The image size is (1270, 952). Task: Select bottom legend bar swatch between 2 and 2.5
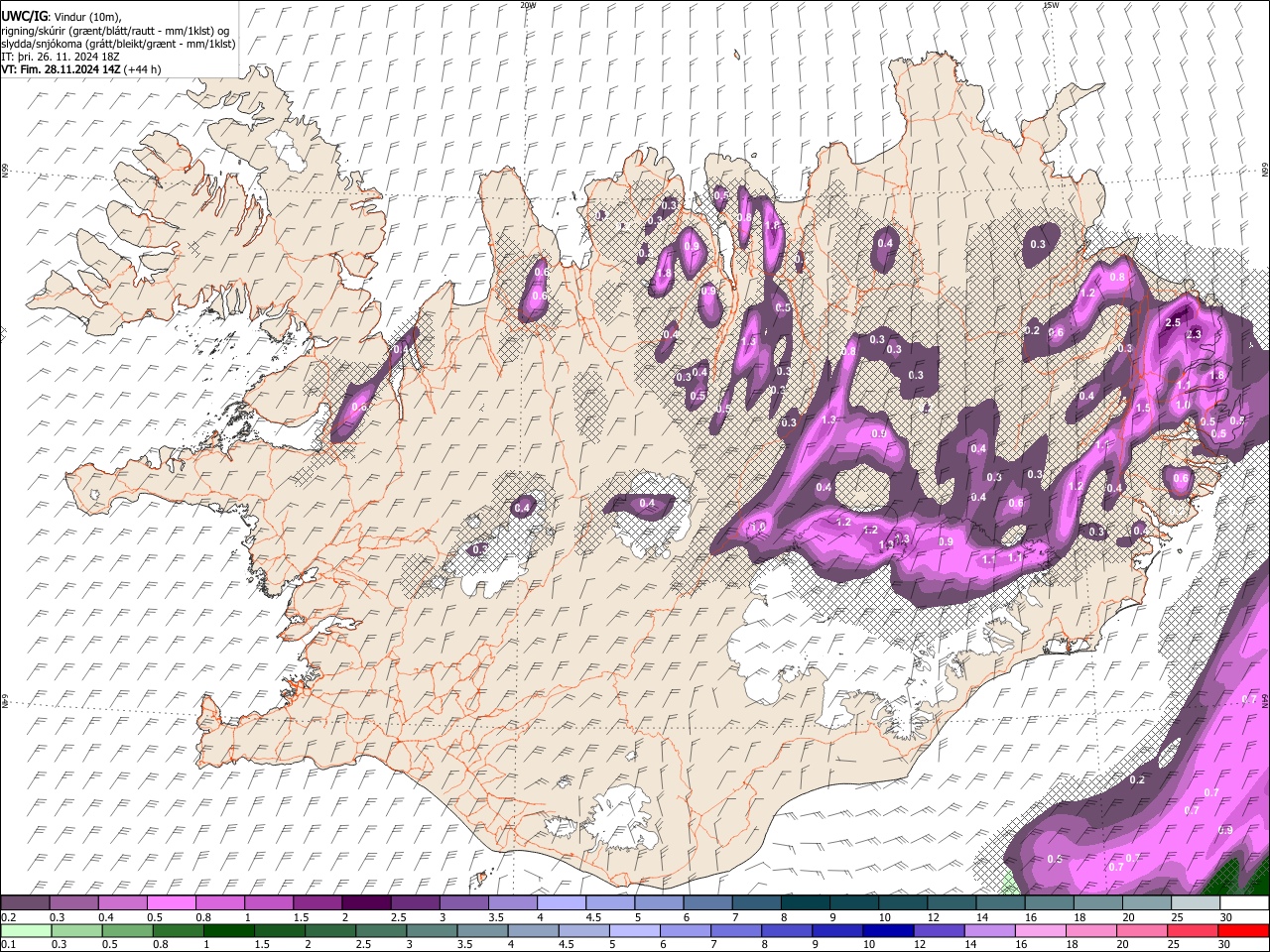pyautogui.click(x=332, y=931)
